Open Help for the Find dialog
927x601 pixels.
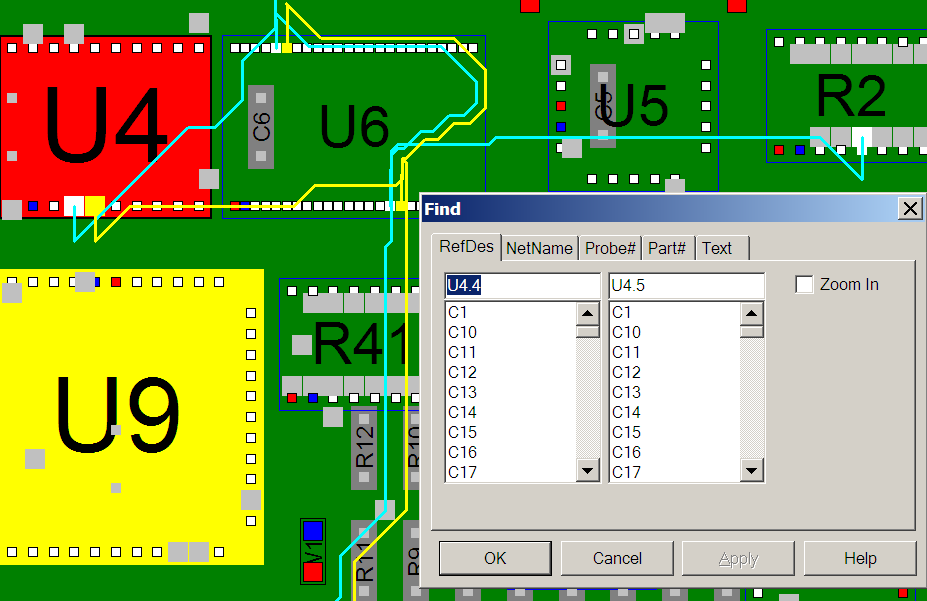860,558
